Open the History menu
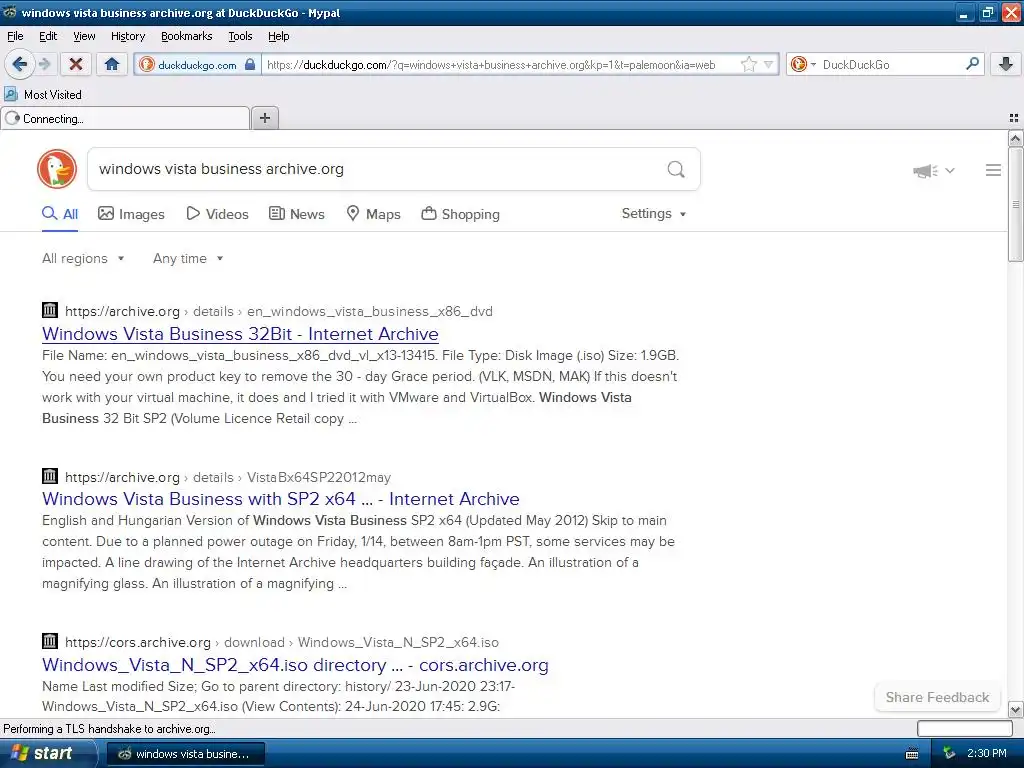The height and width of the screenshot is (768, 1024). click(x=127, y=36)
